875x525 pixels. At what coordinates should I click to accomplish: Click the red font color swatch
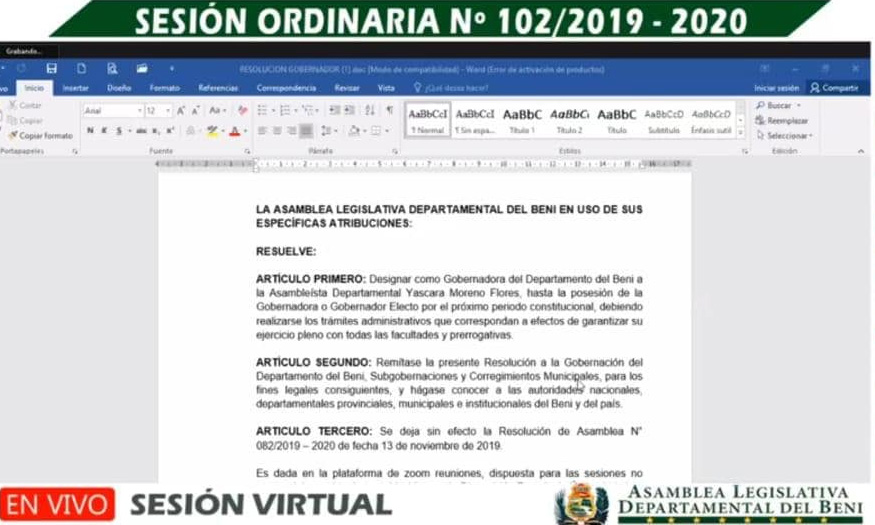(x=234, y=131)
